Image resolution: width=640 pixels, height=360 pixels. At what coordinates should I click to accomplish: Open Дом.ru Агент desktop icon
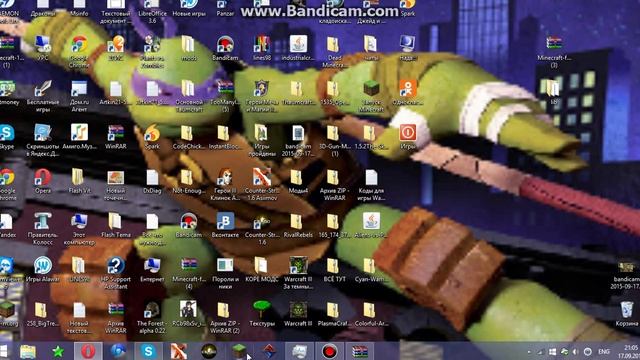79,96
